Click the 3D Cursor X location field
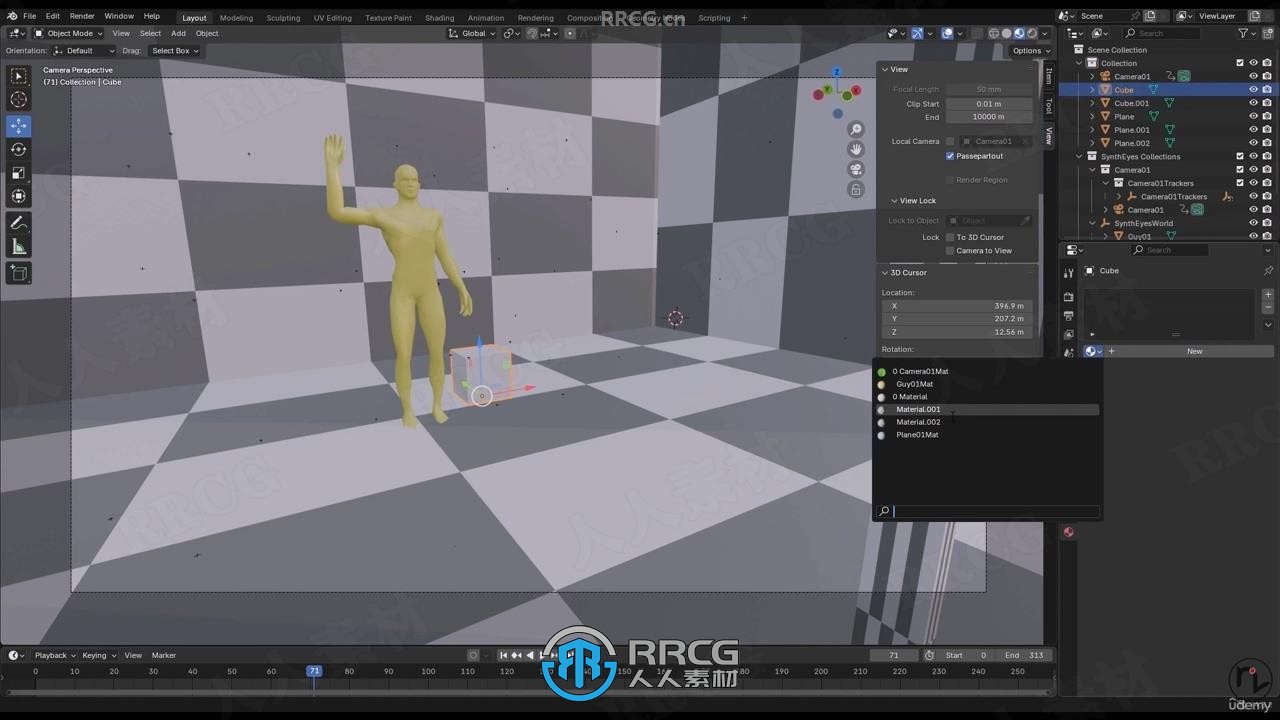 pos(957,305)
